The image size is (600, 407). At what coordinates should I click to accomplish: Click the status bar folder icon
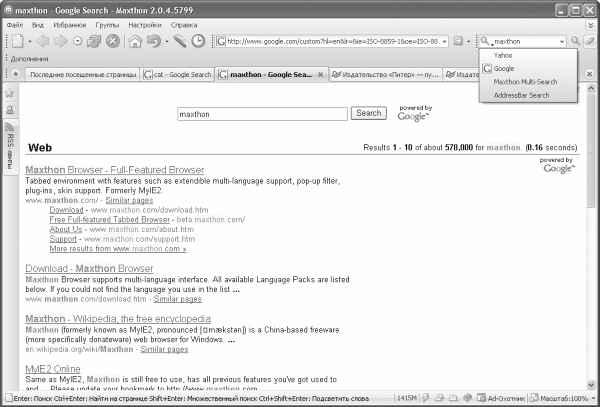(x=453, y=398)
